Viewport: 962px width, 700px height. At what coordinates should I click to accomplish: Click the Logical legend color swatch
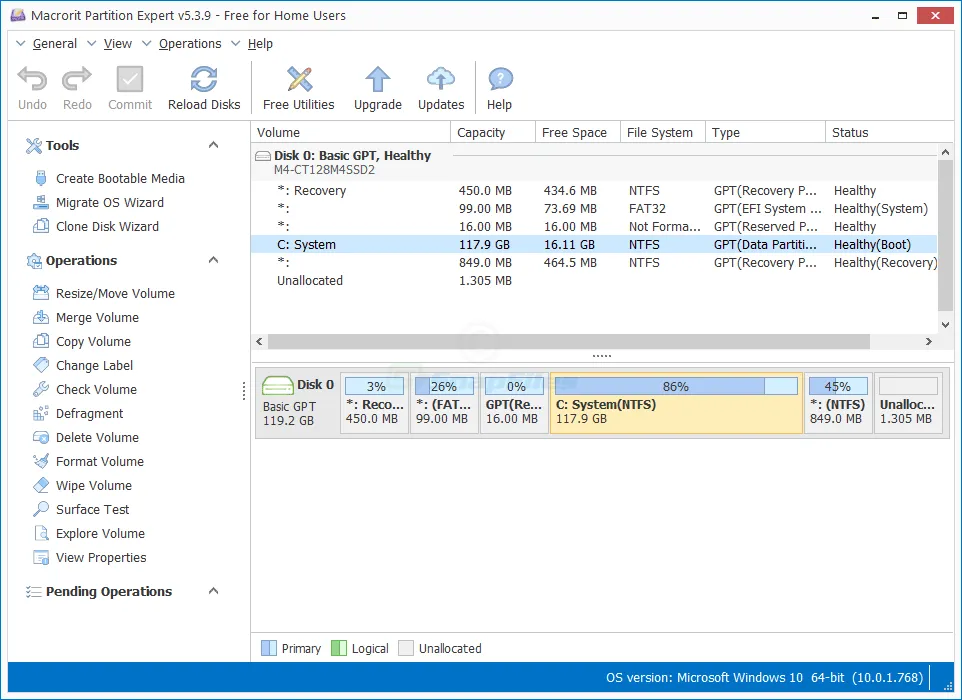pos(339,648)
